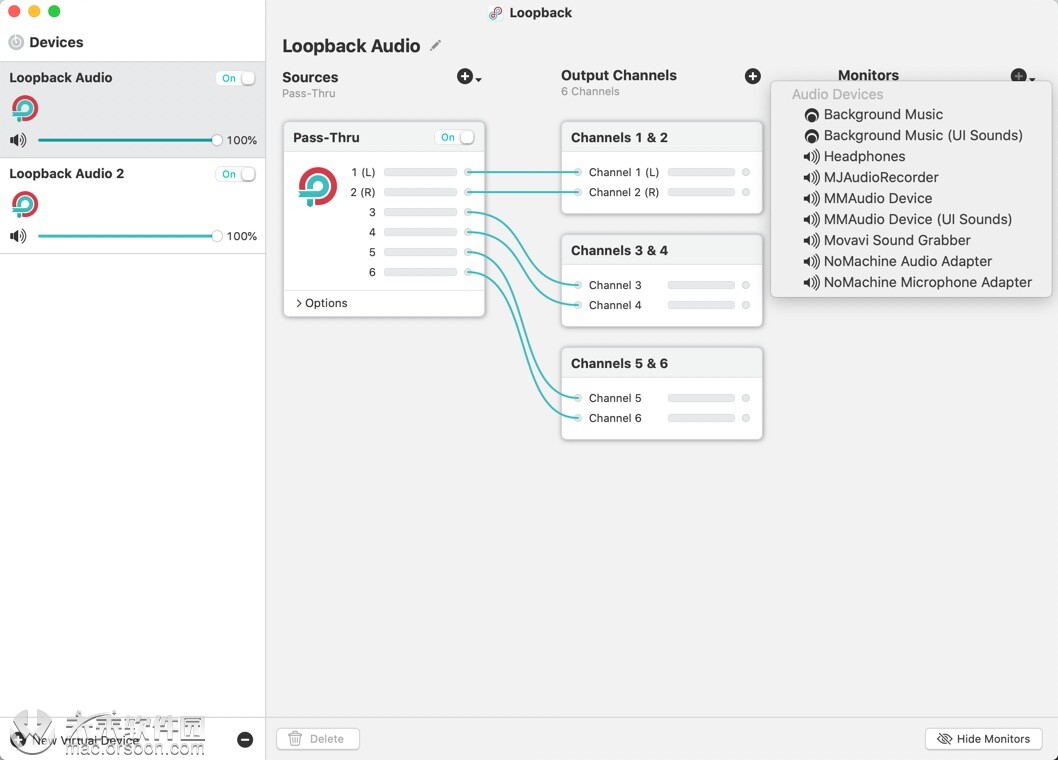Screen dimensions: 1058x760
Task: Click the pencil icon to rename Loopback Audio
Action: (x=436, y=45)
